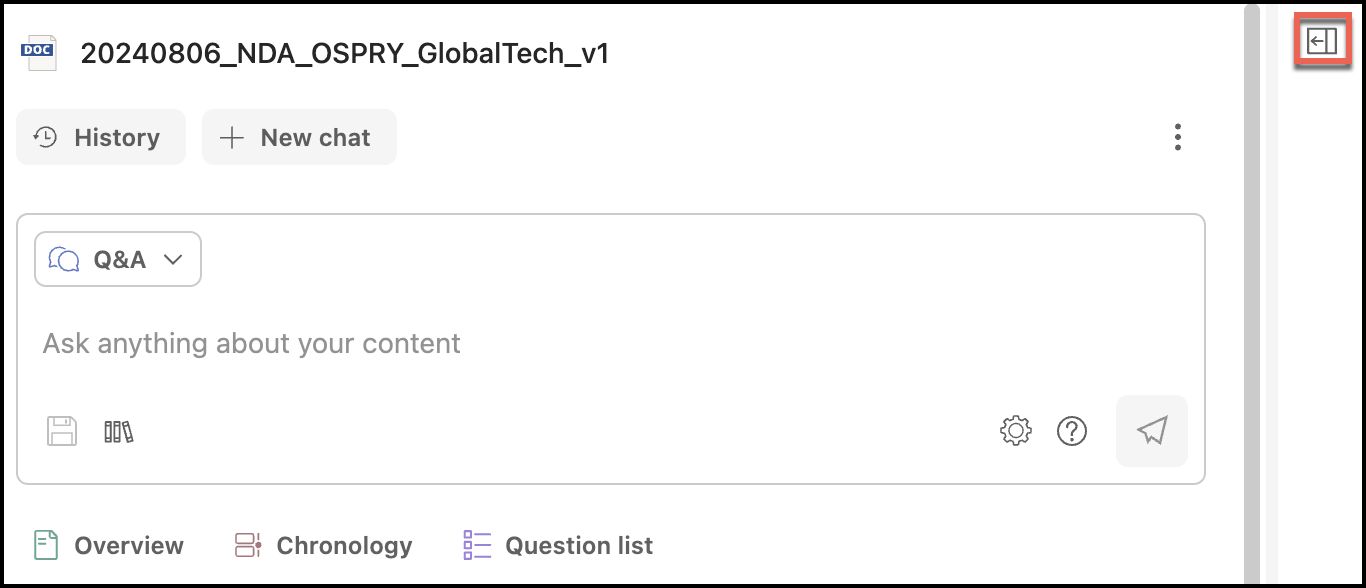Viewport: 1366px width, 588px height.
Task: Collapse the panel using the highlighted sidebar icon
Action: click(1323, 40)
